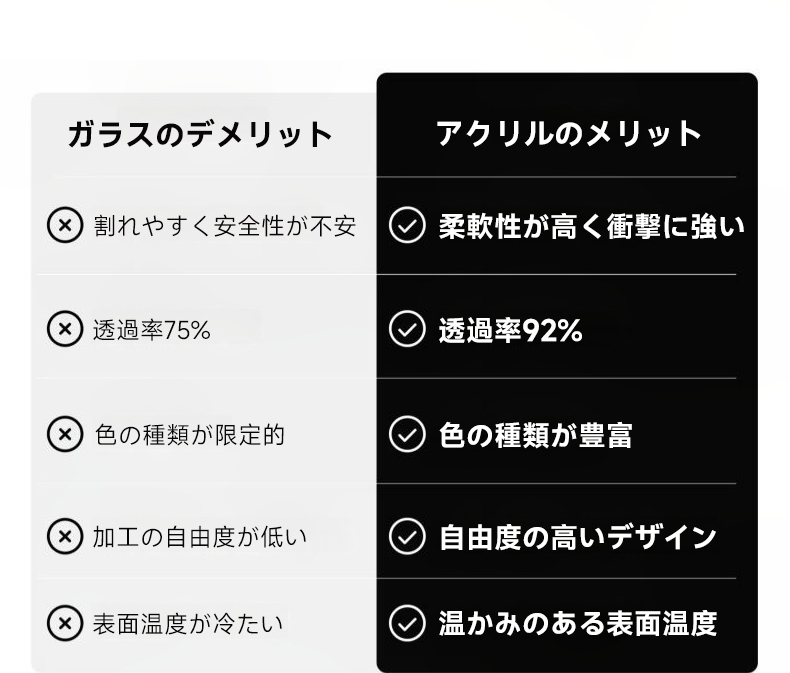Click the checkmark icon beside 柔軟性が高く衝撃に強い
The width and height of the screenshot is (790, 673).
406,225
